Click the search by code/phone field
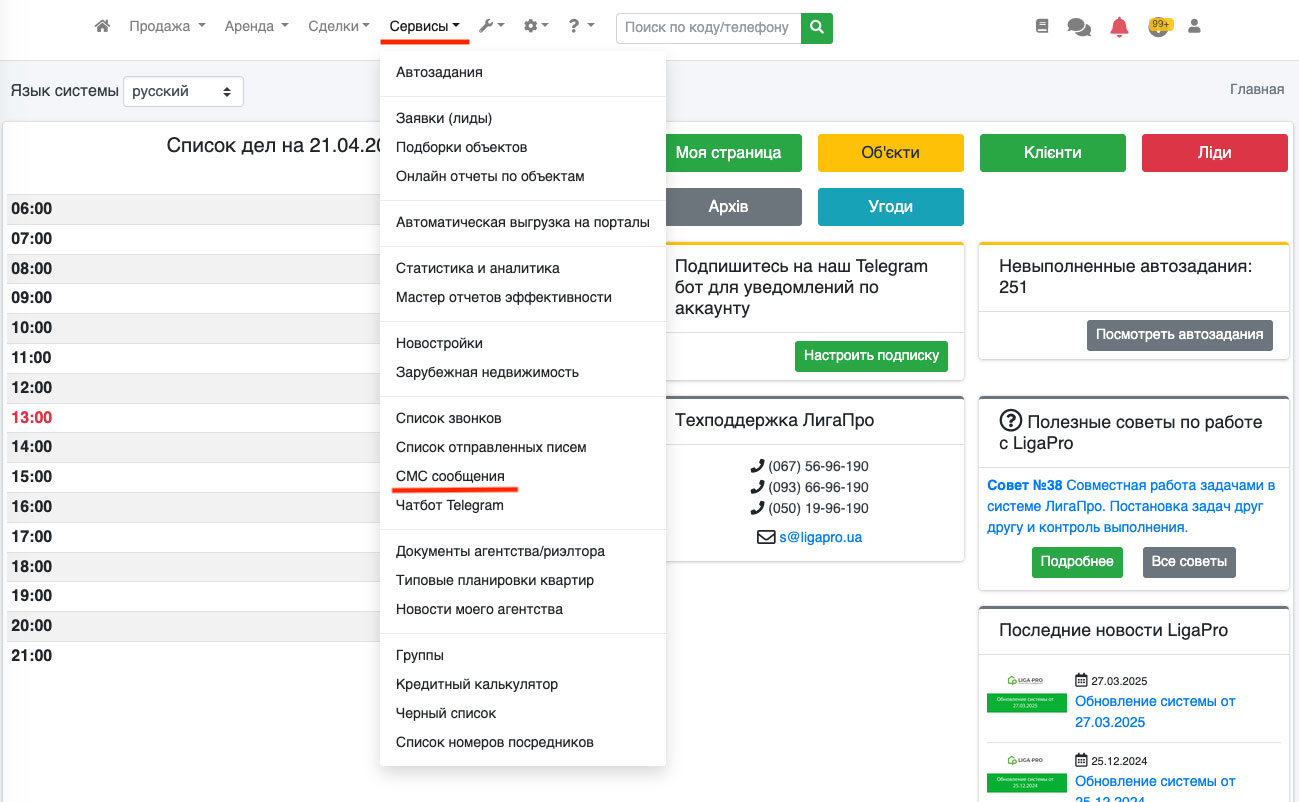This screenshot has width=1299, height=802. click(708, 27)
